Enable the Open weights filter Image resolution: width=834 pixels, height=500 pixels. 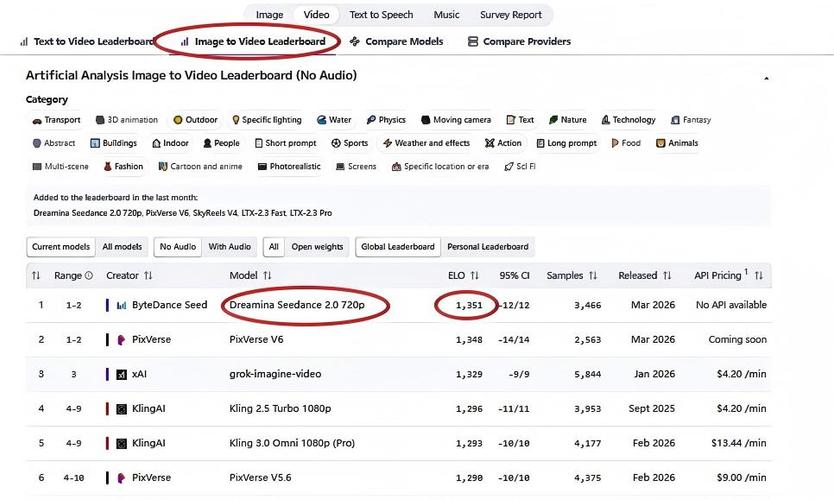[317, 247]
